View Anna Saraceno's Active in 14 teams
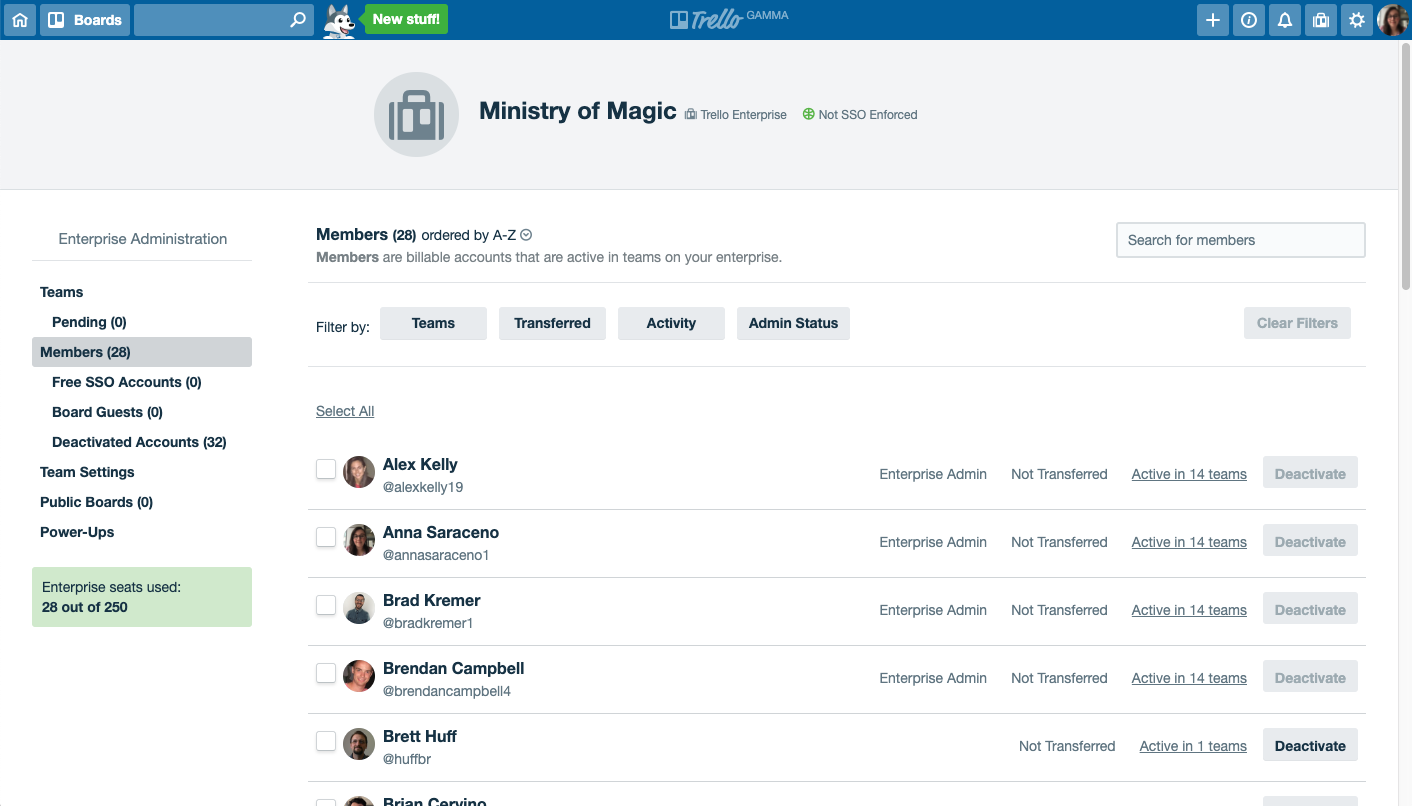The image size is (1412, 806). coord(1189,542)
